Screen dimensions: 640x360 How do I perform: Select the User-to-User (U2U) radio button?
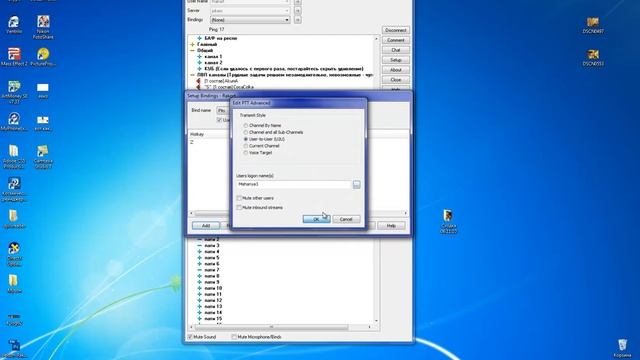tap(246, 139)
